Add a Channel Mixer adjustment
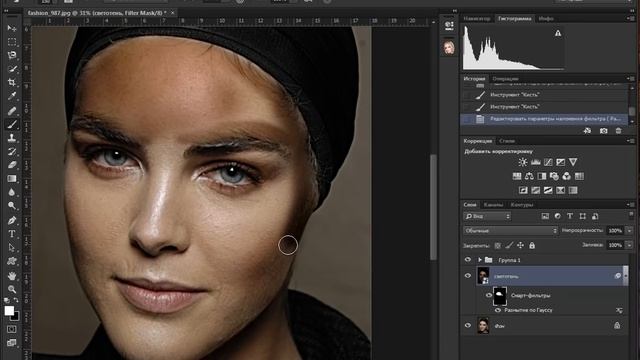This screenshot has height=360, width=640. 567,176
